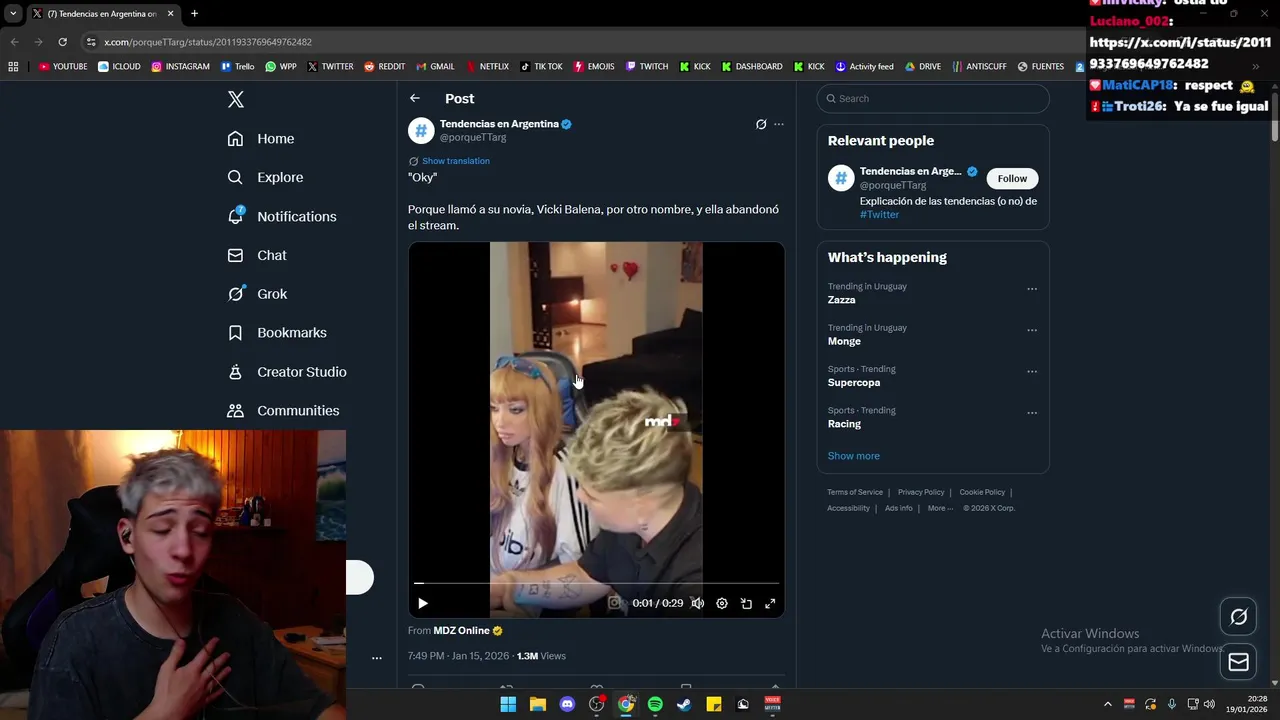Click the Grok icon on the post header
The image size is (1280, 720).
(761, 124)
